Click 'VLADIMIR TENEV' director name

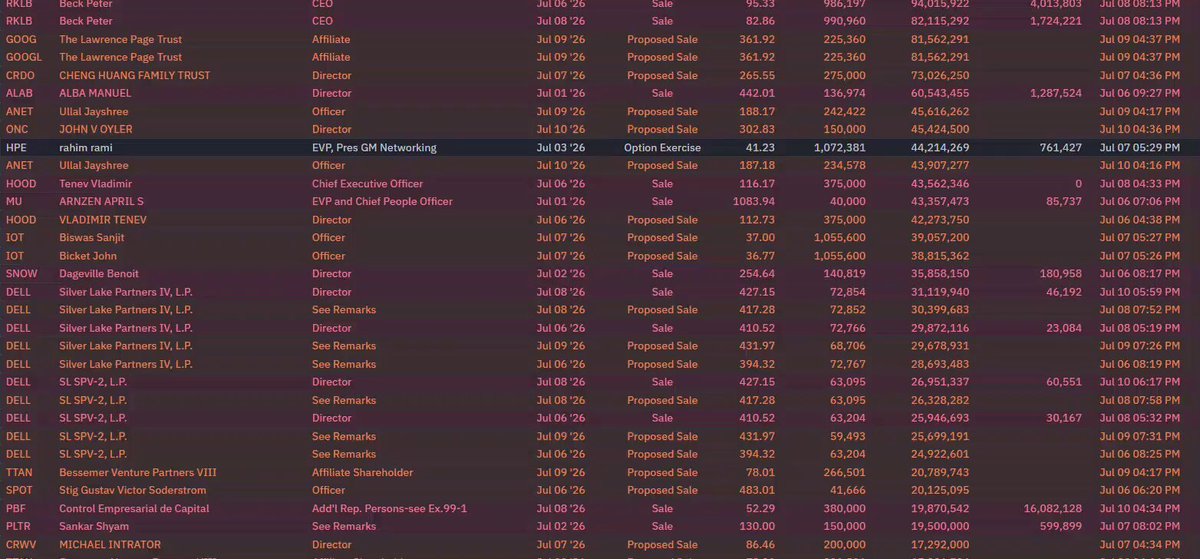(x=103, y=219)
